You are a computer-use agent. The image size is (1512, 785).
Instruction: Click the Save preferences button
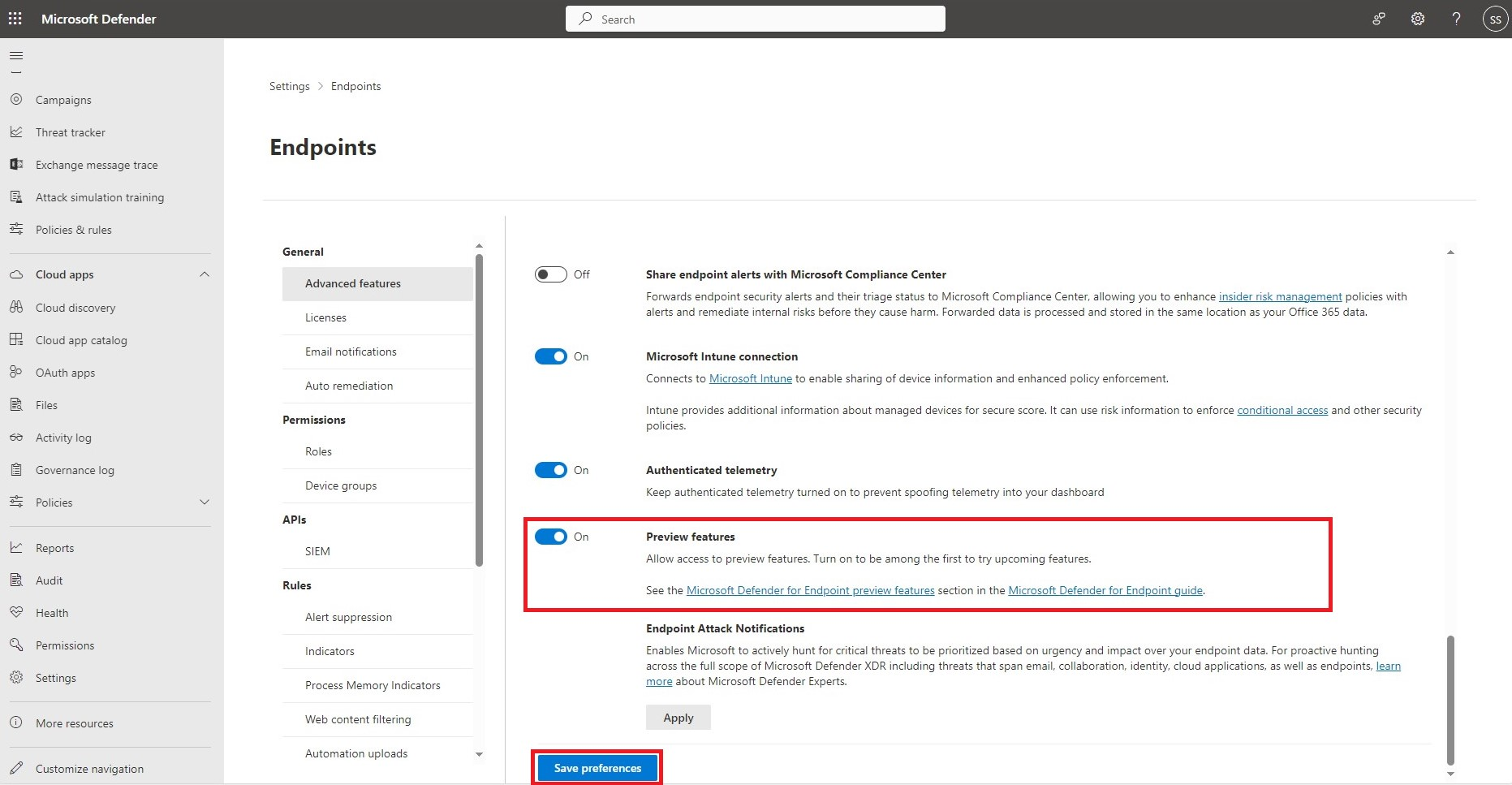[x=596, y=767]
